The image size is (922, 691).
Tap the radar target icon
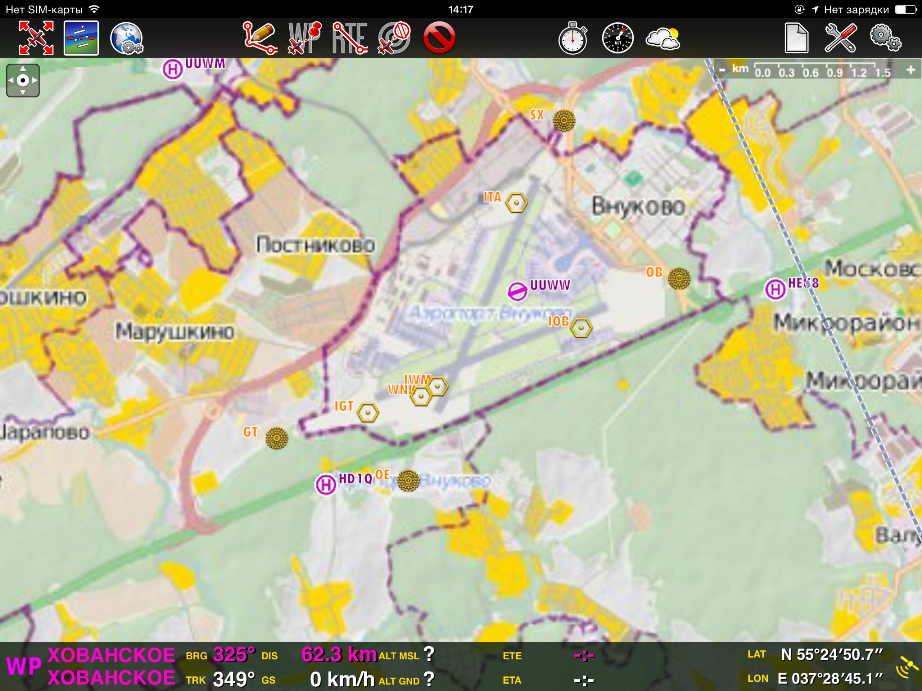click(x=394, y=38)
